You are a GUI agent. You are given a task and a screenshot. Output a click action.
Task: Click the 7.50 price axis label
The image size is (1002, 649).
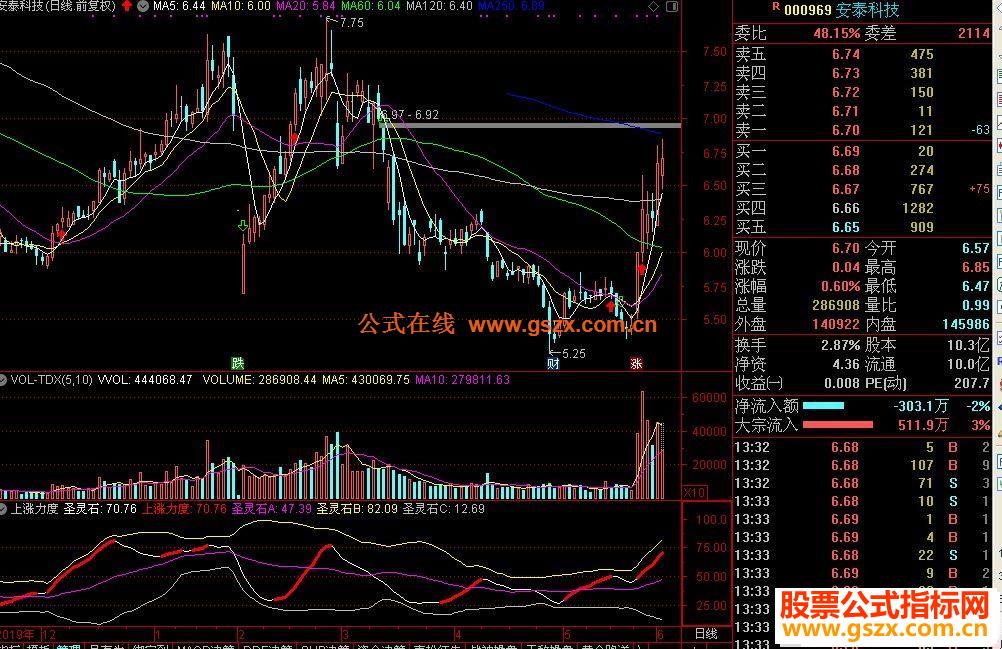point(714,52)
